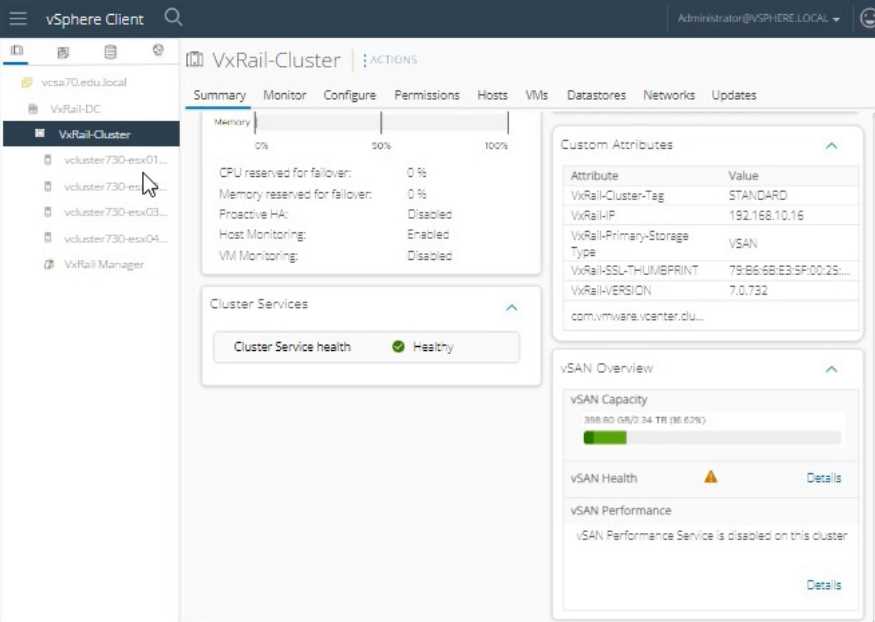875x622 pixels.
Task: Open the Datastores tab
Action: point(596,95)
